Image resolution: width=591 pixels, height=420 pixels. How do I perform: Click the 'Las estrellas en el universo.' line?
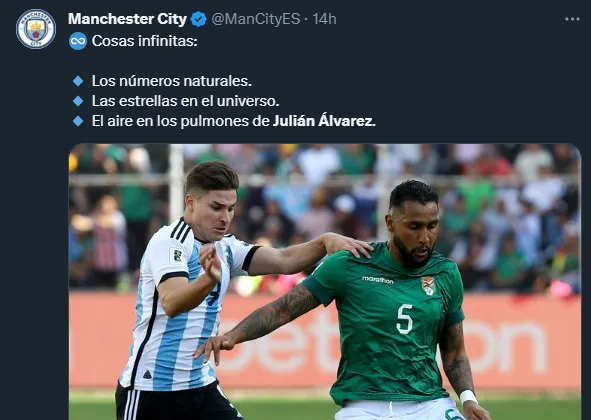[x=185, y=101]
